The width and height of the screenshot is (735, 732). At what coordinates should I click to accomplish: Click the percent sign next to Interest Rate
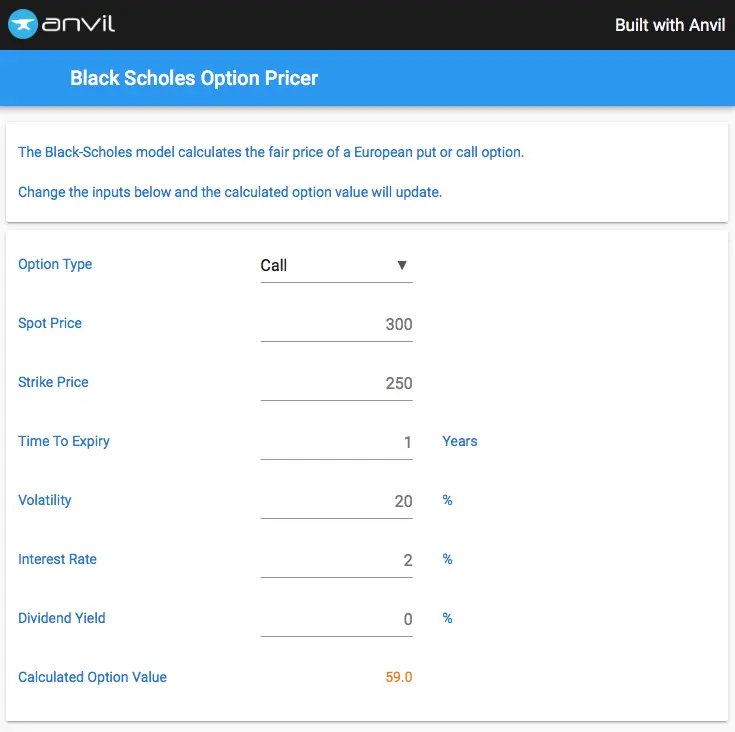coord(448,560)
